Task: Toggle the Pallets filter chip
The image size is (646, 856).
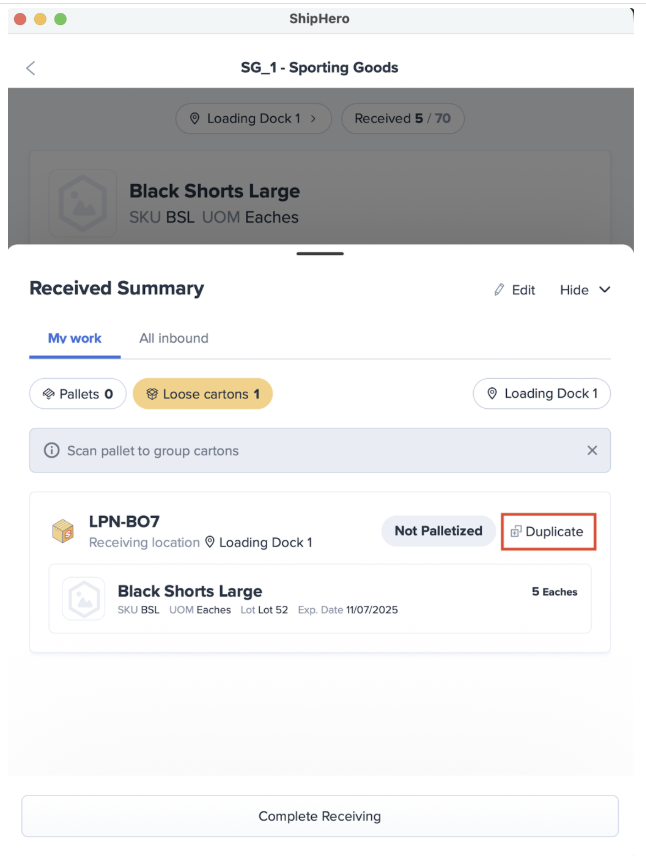Action: pos(78,394)
